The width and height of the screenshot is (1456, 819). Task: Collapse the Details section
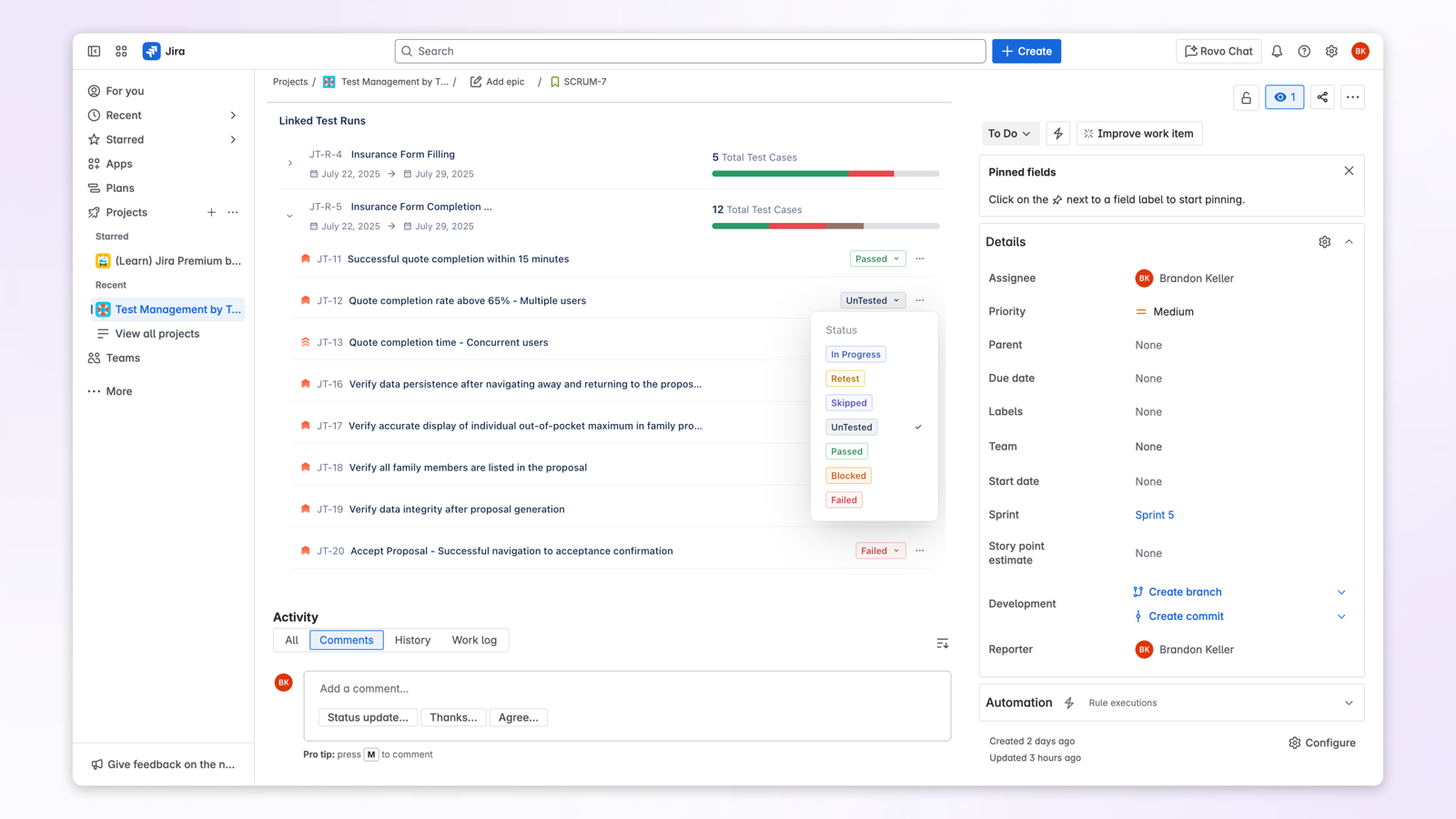click(1349, 242)
